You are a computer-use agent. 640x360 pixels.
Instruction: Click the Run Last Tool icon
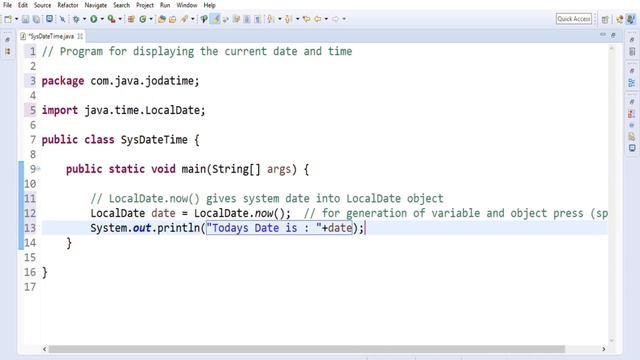[x=111, y=19]
